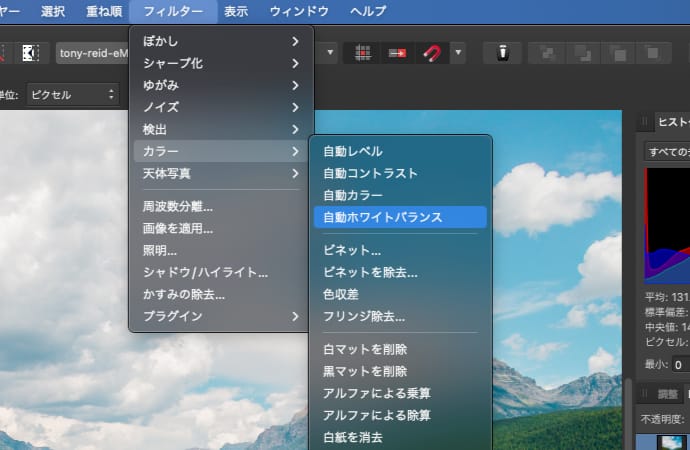Viewport: 690px width, 450px height.
Task: Click the ヒストグラム panel tab
Action: pyautogui.click(x=672, y=121)
